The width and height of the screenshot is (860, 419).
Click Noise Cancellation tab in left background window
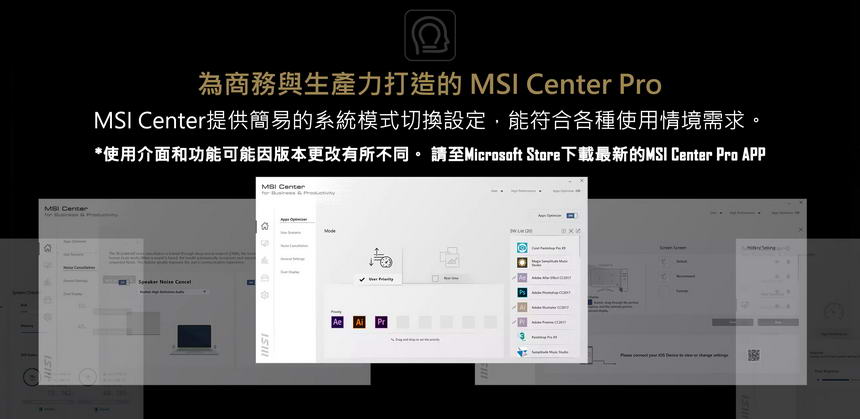(79, 268)
